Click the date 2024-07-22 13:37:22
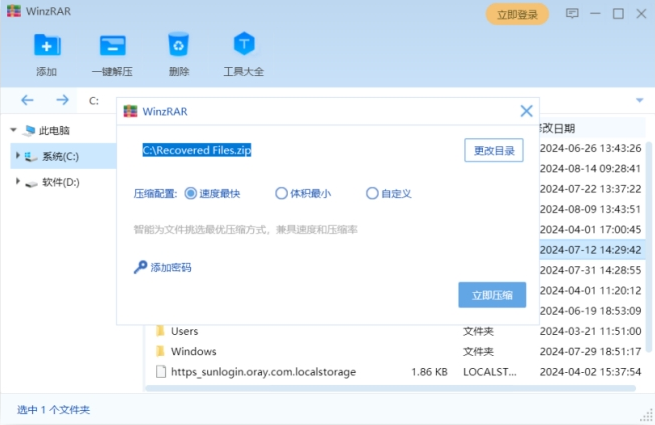 [x=590, y=189]
